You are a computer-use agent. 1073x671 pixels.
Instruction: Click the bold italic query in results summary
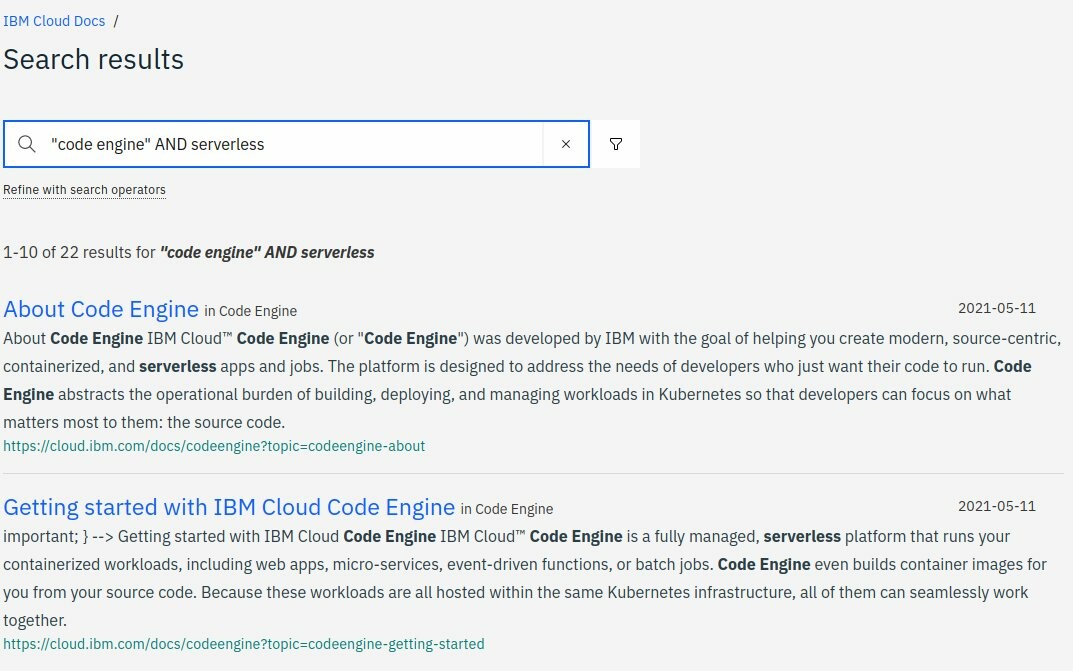[x=267, y=252]
